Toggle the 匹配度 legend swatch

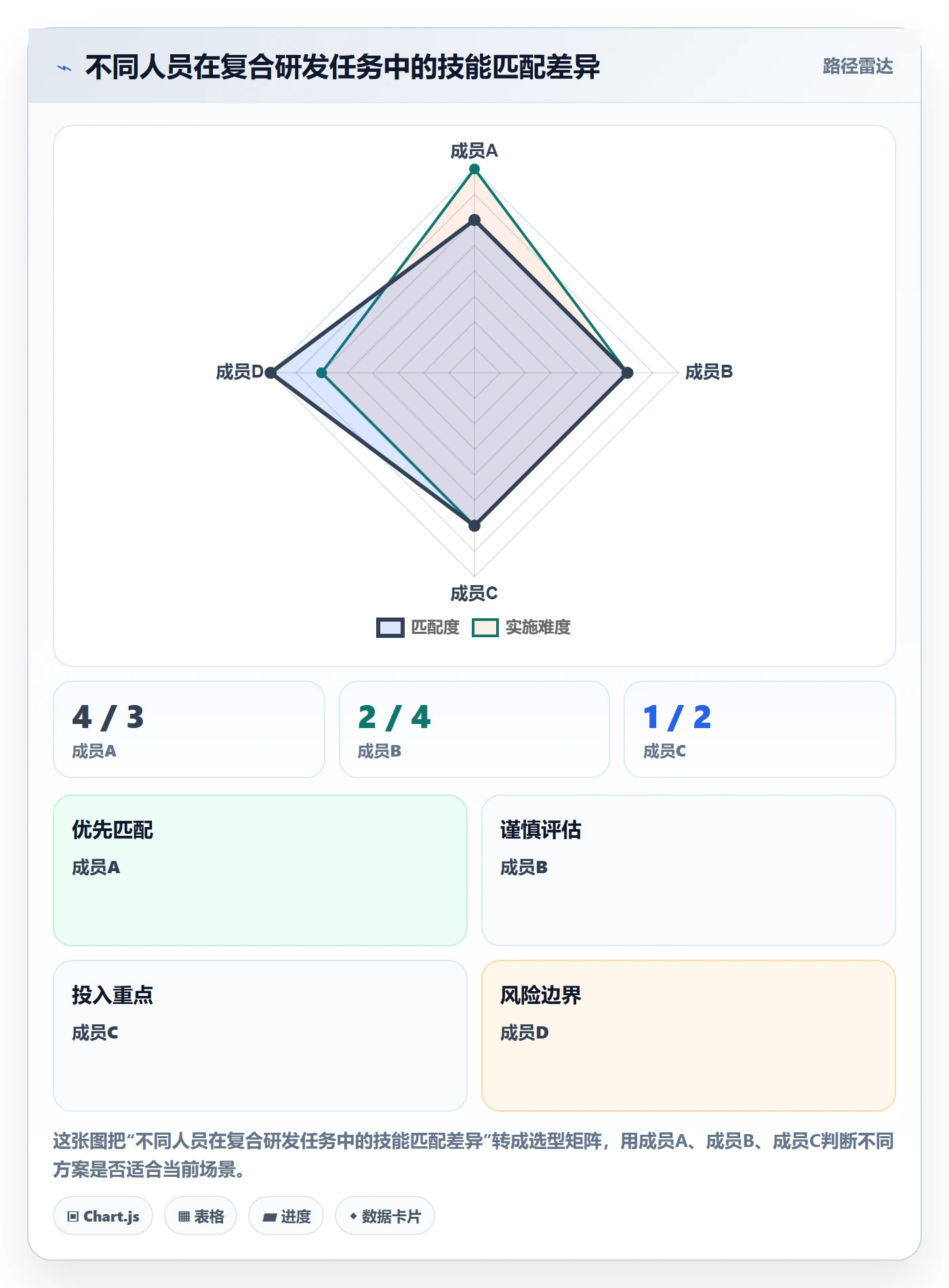click(390, 628)
